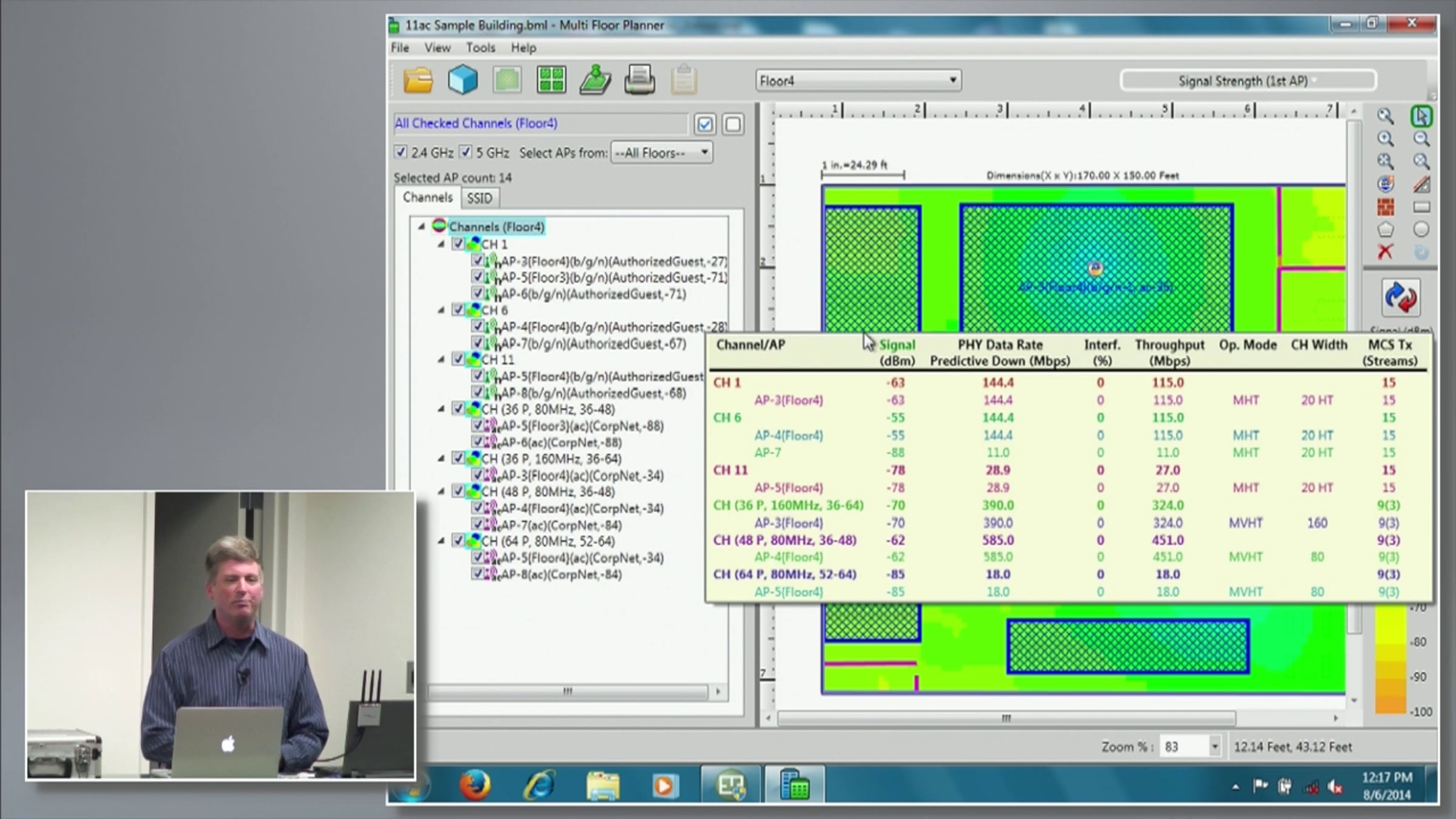Toggle the 5 GHz checkbox
Image resolution: width=1456 pixels, height=819 pixels.
click(x=465, y=152)
